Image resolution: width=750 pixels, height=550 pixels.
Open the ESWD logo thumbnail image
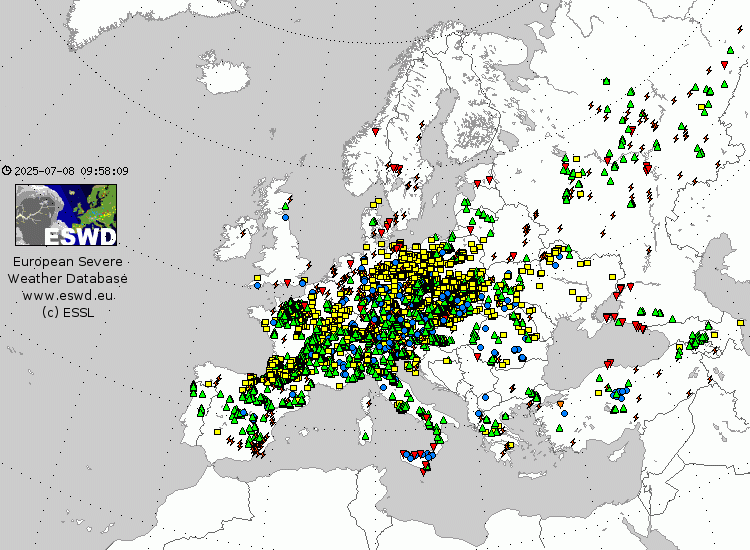point(66,215)
